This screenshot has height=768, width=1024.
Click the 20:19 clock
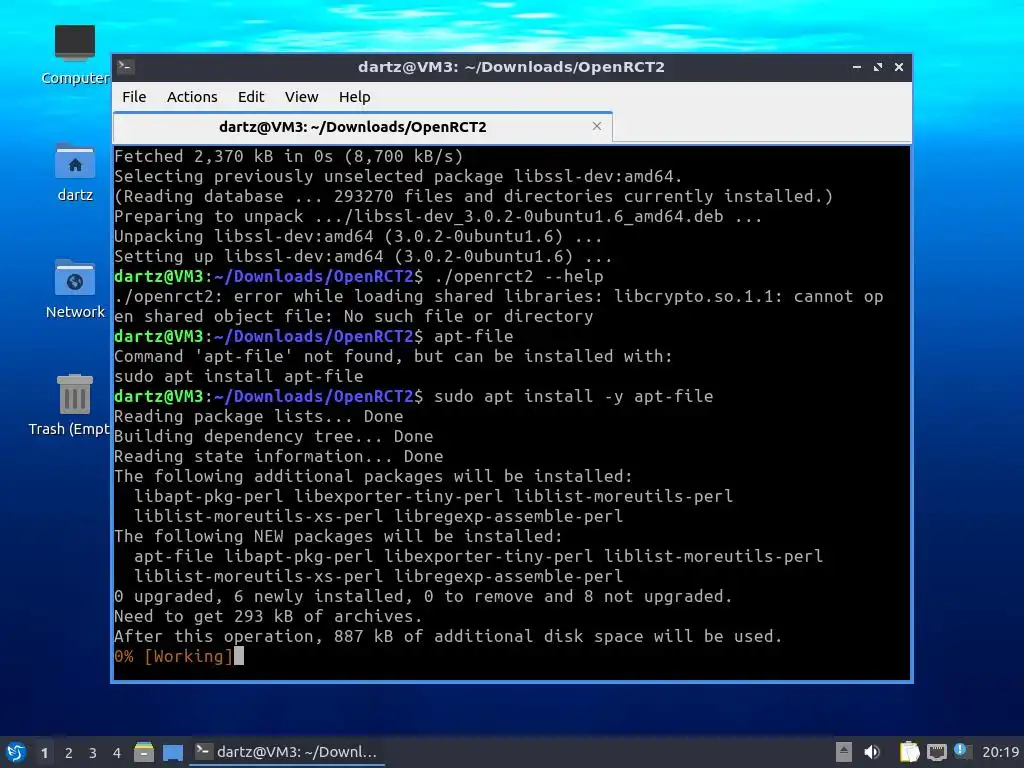point(1000,752)
